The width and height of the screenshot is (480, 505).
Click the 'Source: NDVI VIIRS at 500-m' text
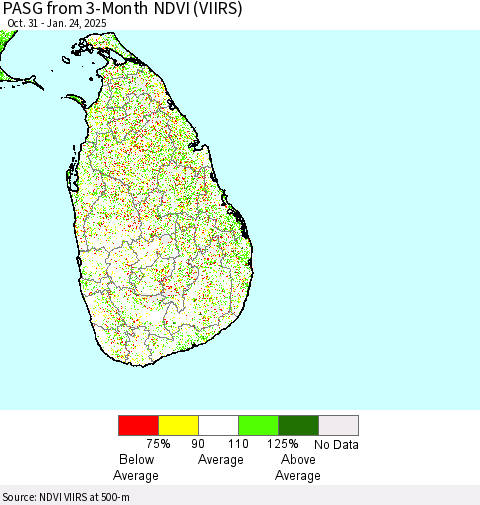tap(66, 497)
